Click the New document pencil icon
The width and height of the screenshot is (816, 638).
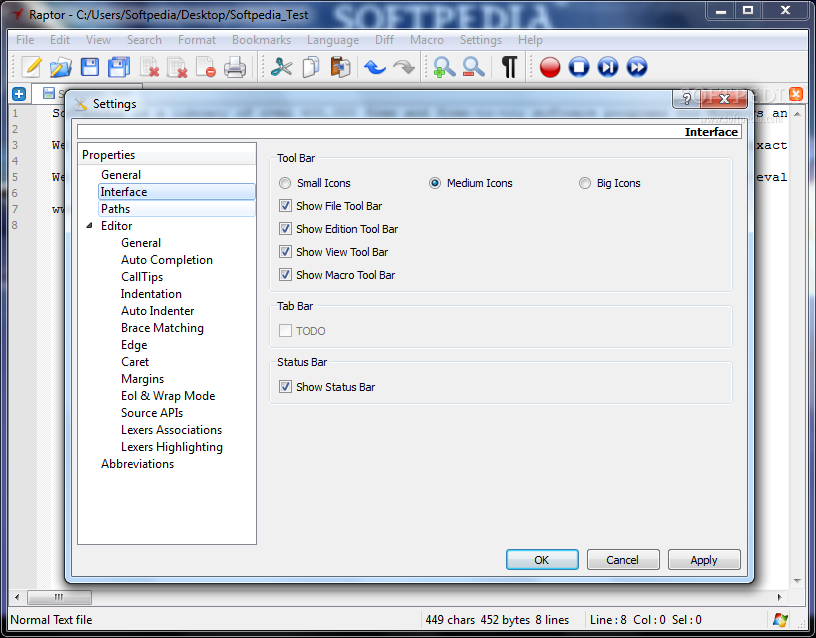tap(32, 67)
